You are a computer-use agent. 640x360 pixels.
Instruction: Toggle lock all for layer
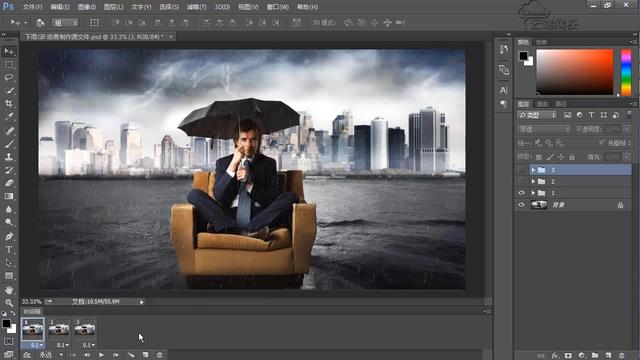click(x=572, y=157)
